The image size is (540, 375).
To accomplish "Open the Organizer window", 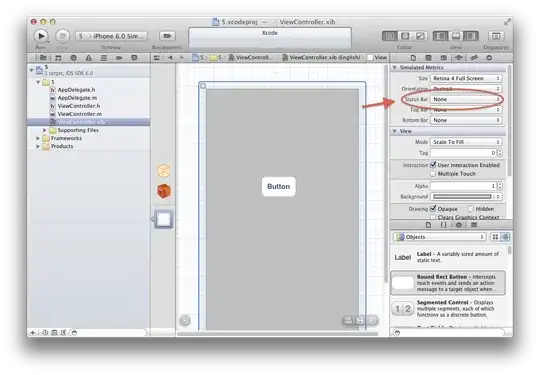I will tap(496, 36).
